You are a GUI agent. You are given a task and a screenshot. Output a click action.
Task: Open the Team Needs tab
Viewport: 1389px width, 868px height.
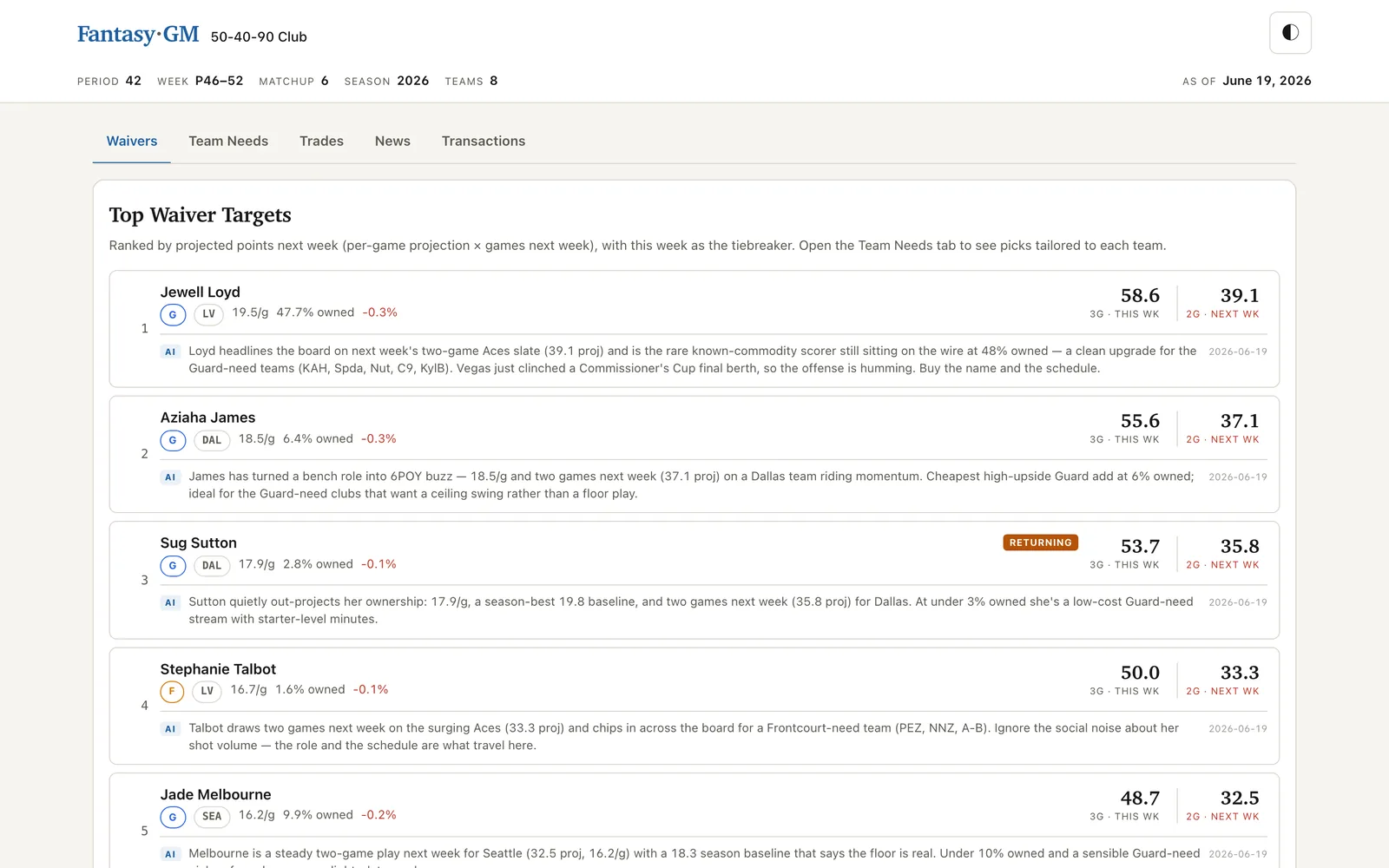click(x=228, y=141)
